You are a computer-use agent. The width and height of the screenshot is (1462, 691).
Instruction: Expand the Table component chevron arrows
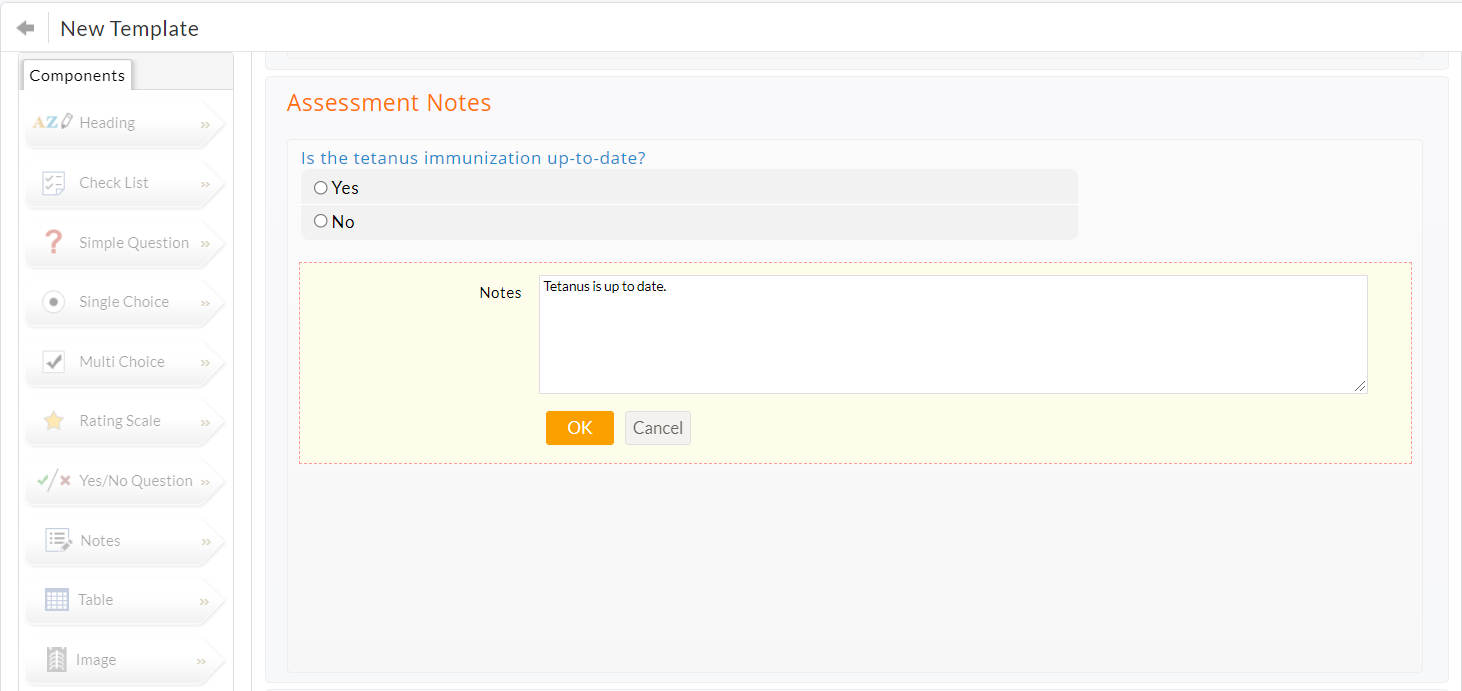point(205,602)
